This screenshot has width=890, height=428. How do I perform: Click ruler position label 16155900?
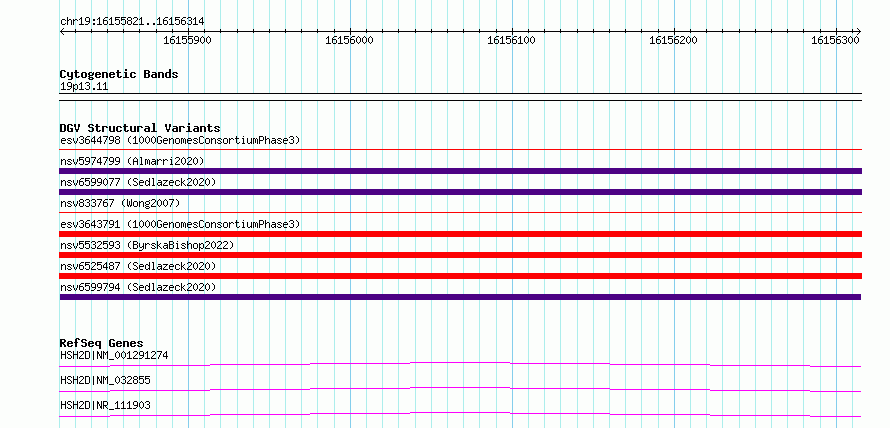tap(187, 40)
